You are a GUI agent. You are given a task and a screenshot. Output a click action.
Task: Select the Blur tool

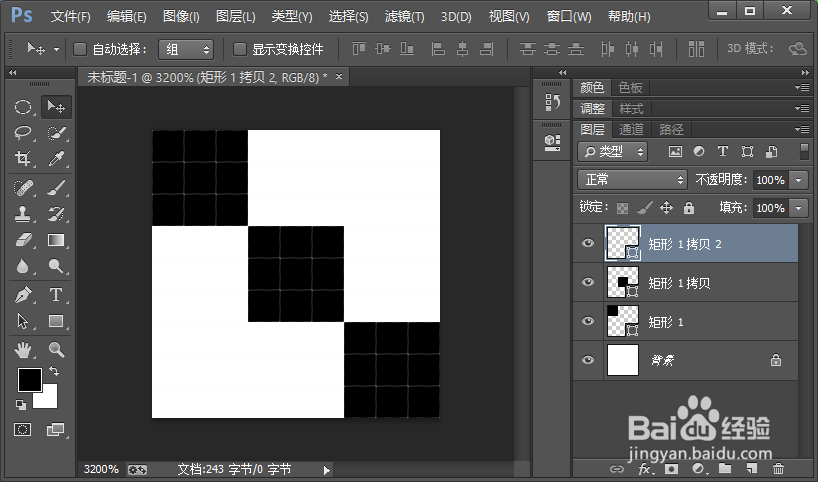(x=23, y=266)
